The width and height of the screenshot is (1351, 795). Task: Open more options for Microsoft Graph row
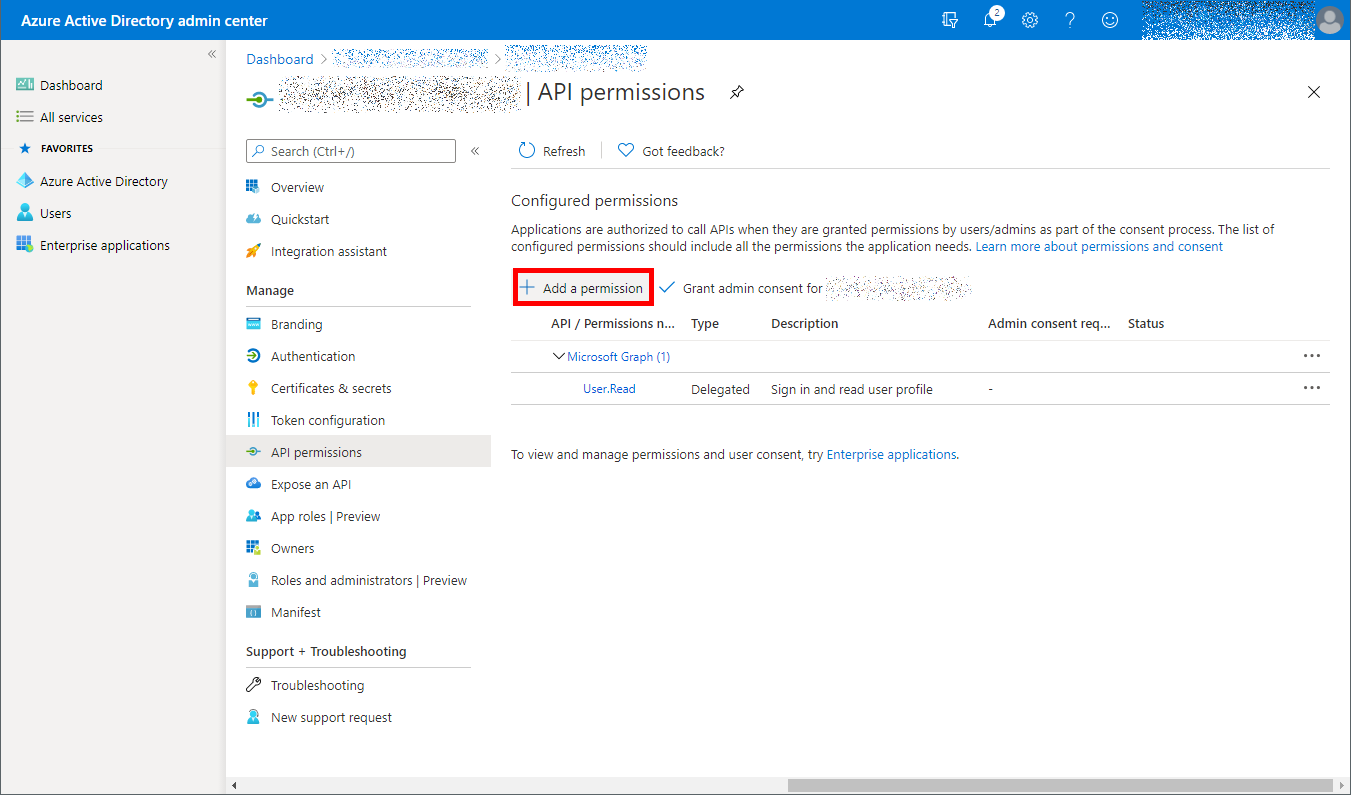coord(1311,356)
